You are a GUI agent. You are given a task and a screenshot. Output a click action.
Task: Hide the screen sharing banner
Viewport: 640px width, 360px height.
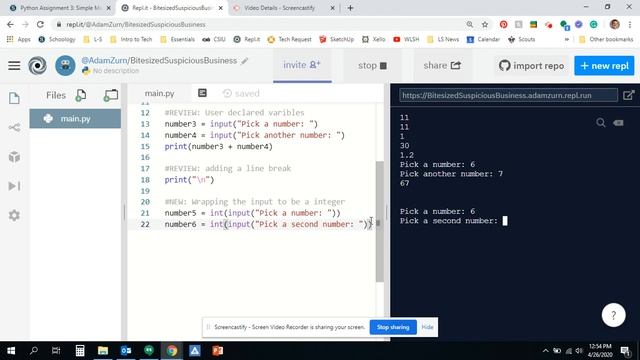(x=427, y=327)
